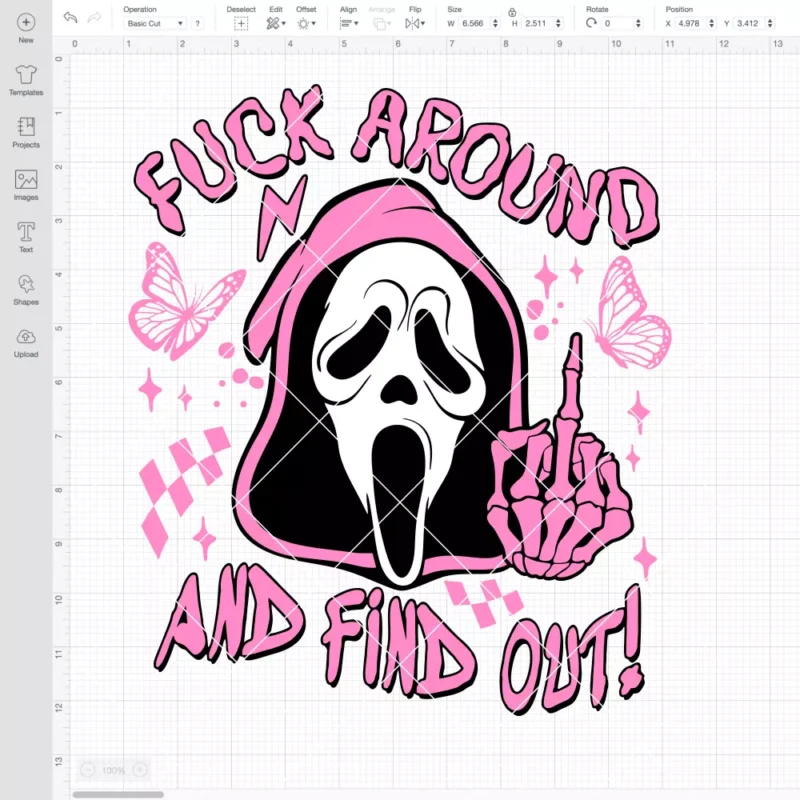
Task: Zoom out with the minus button
Action: (x=87, y=769)
